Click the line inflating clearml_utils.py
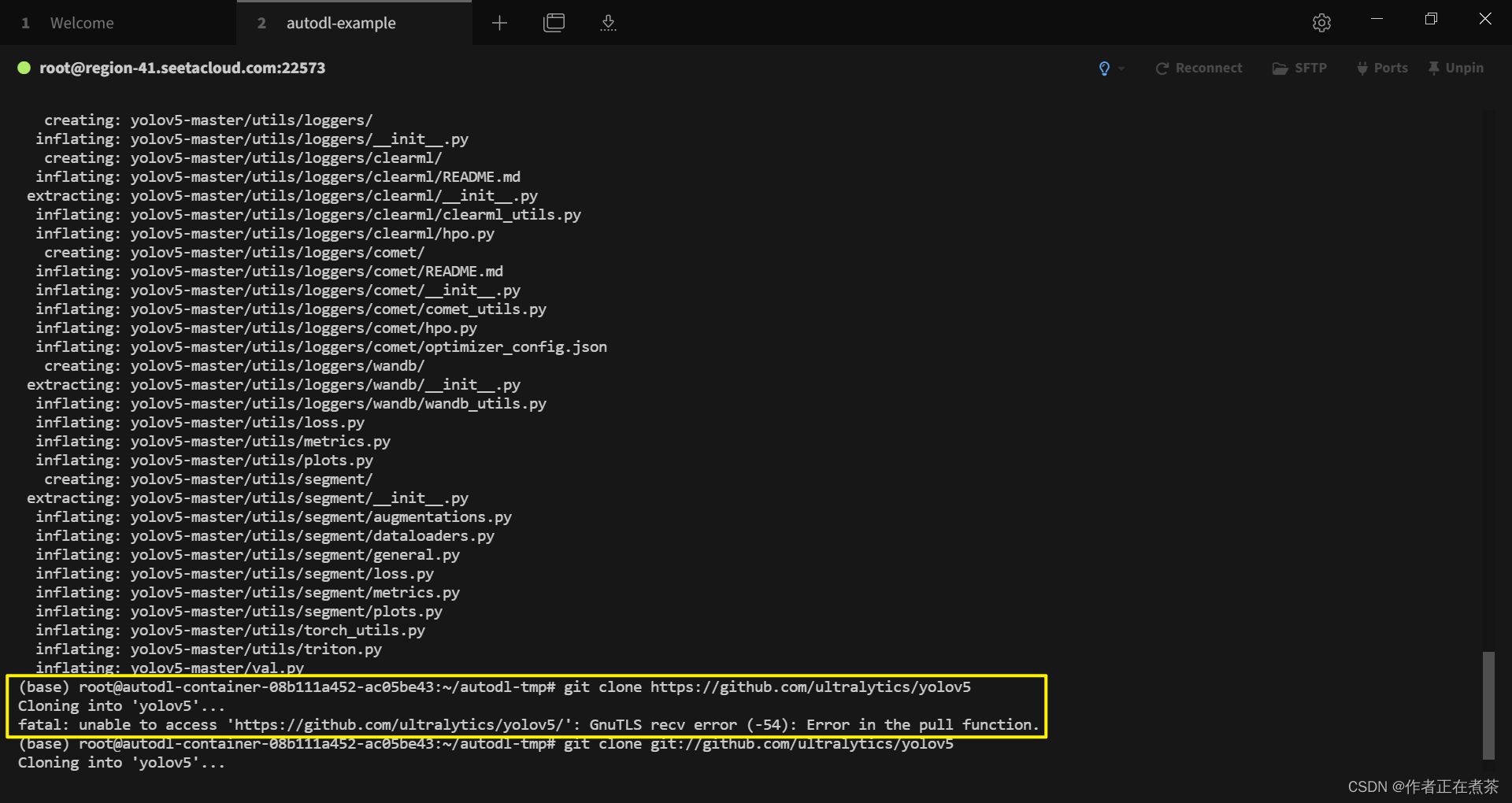Image resolution: width=1512 pixels, height=803 pixels. (308, 214)
